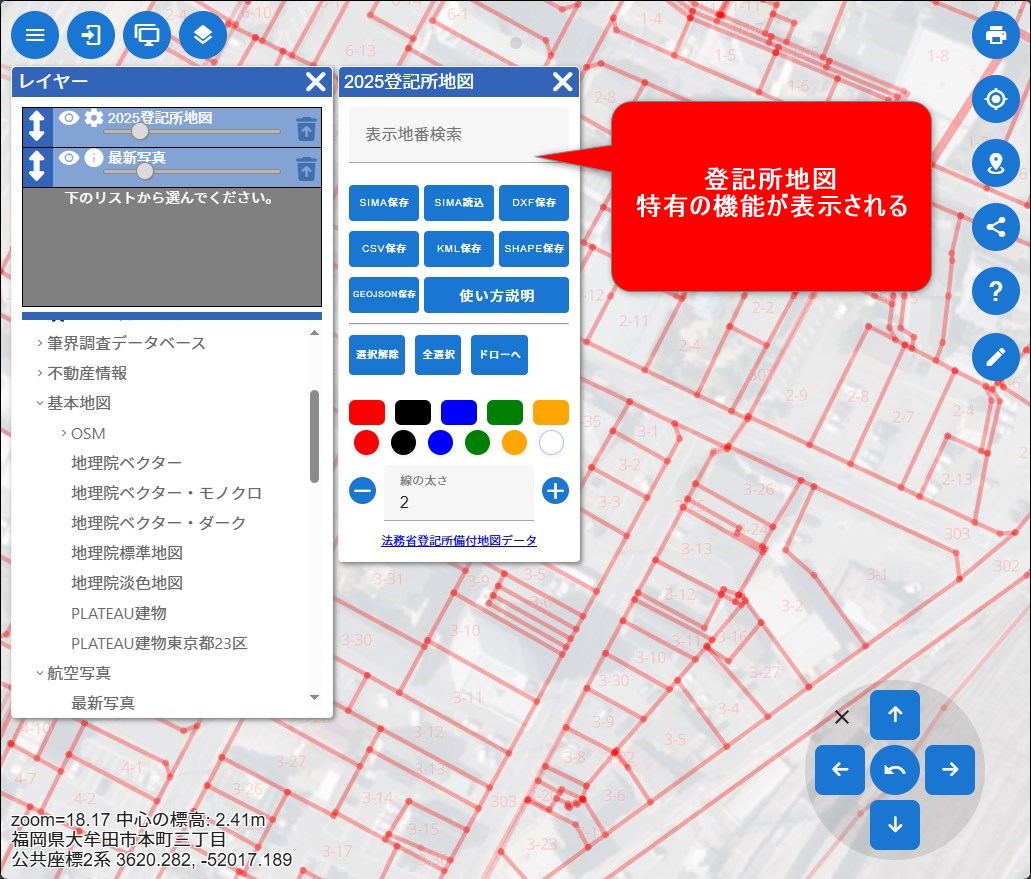1031x879 pixels.
Task: Click the print icon
Action: [995, 36]
